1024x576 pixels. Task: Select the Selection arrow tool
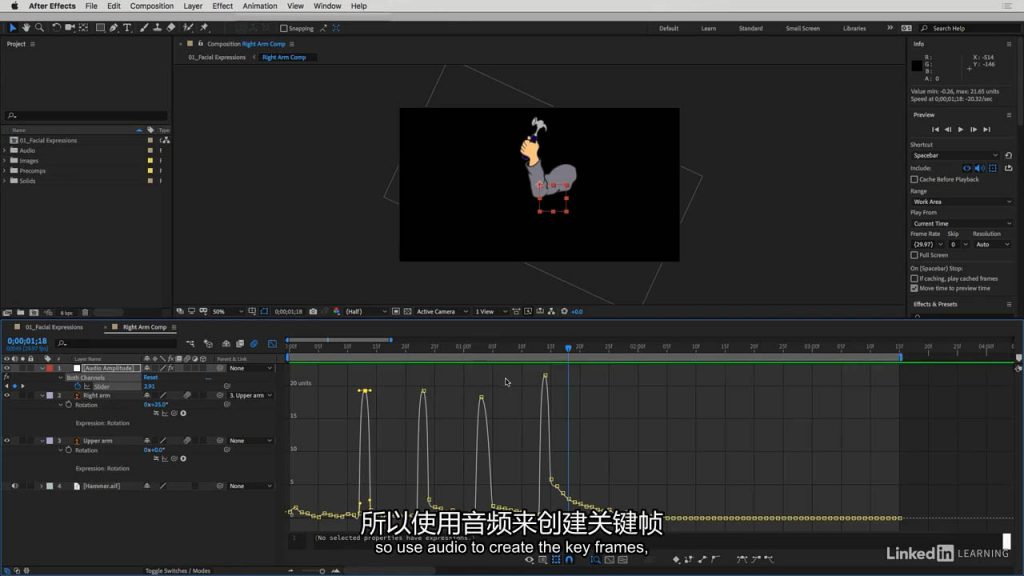(12, 28)
